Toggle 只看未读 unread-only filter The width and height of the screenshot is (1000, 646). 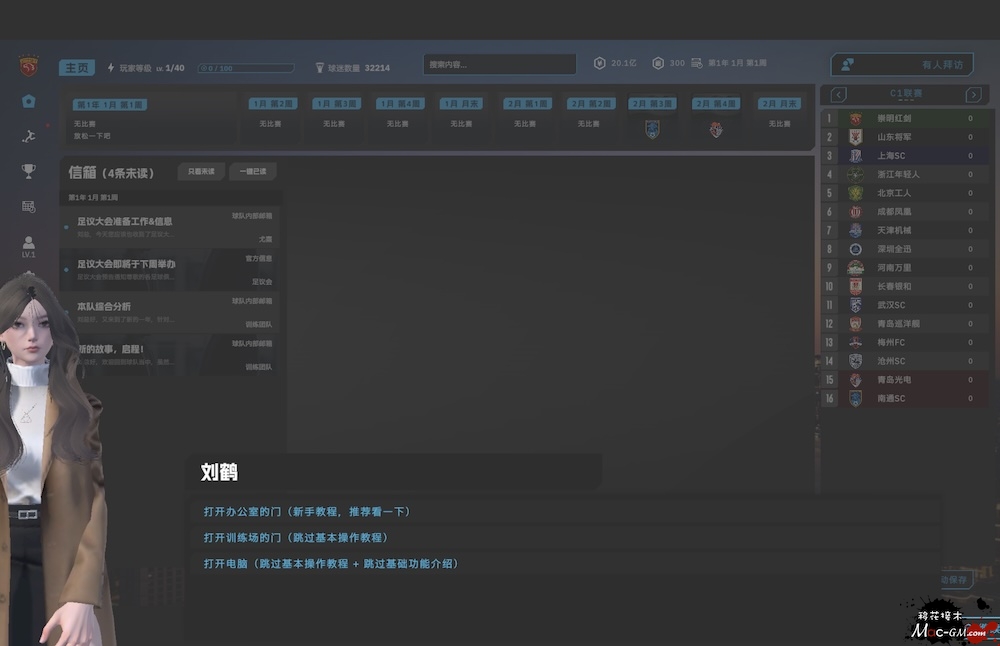point(201,172)
